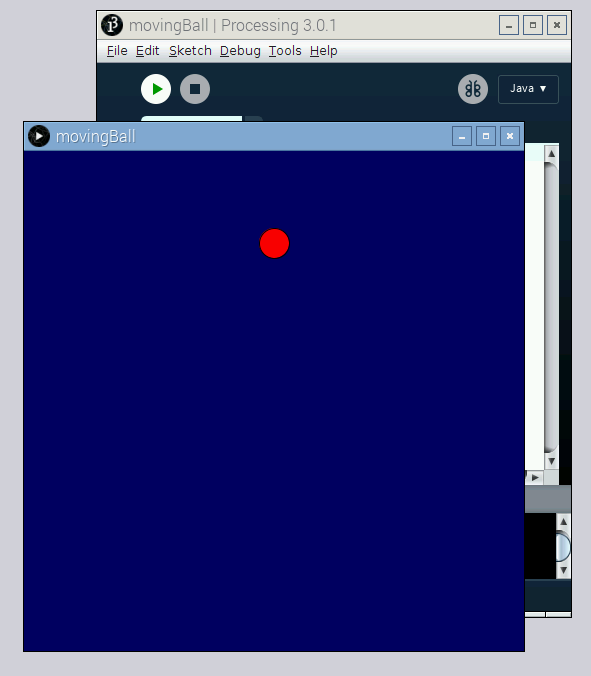Viewport: 591px width, 676px height.
Task: Click the editor scrollbar up arrow
Action: 551,154
